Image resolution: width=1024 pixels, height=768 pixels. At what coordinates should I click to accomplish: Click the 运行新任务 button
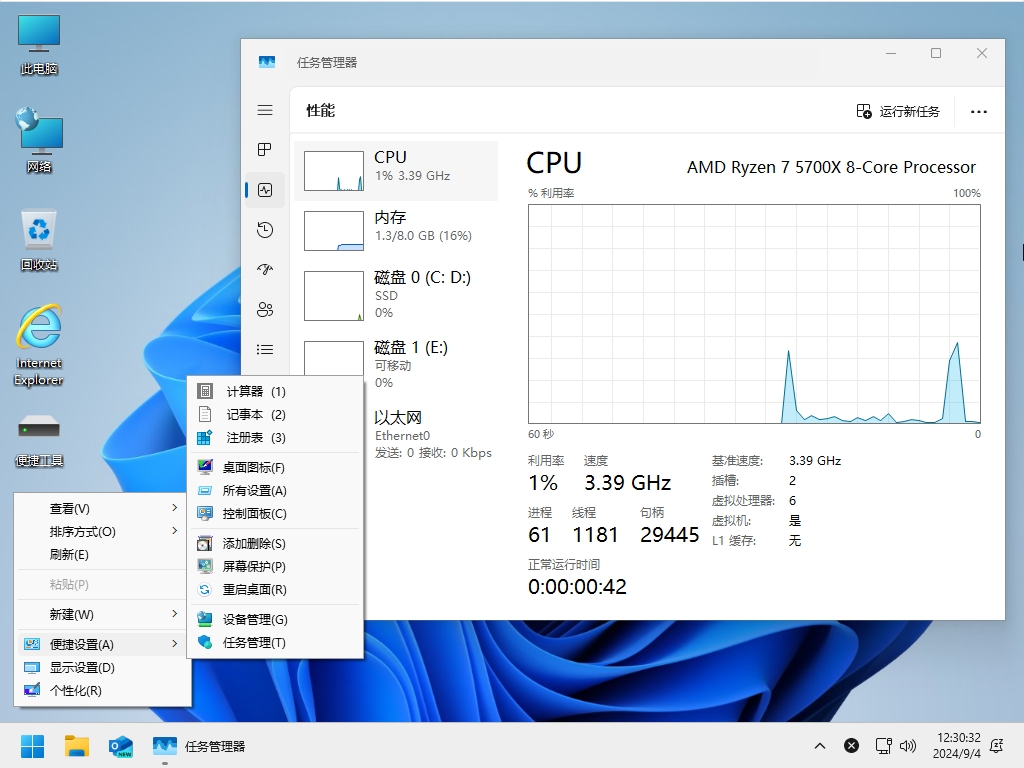899,111
